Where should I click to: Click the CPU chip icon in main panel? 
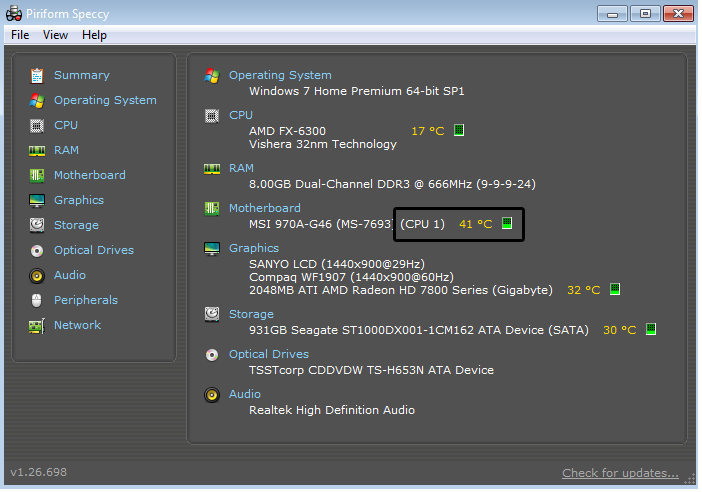click(212, 116)
